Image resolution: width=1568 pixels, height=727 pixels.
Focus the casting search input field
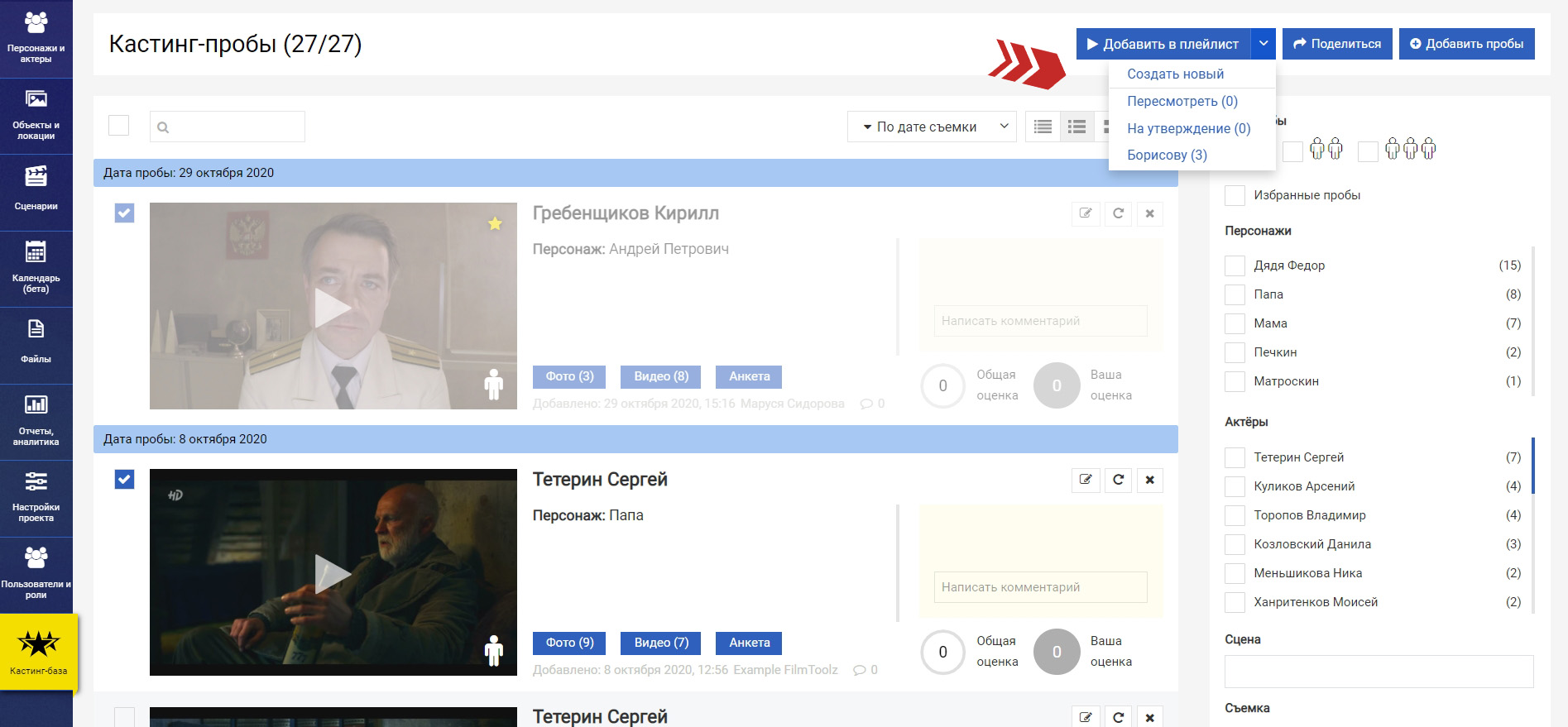(228, 127)
